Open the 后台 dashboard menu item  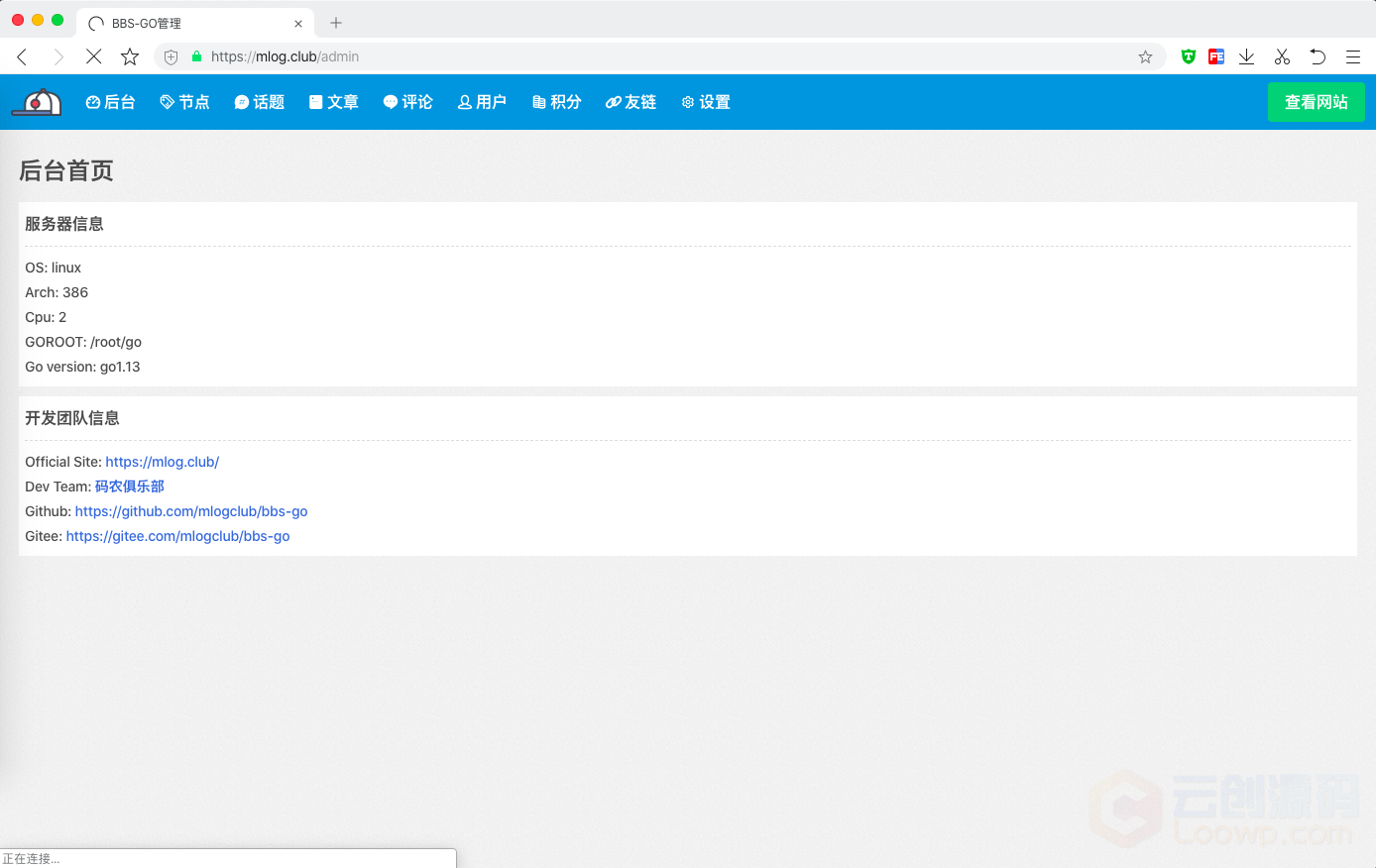tap(111, 102)
